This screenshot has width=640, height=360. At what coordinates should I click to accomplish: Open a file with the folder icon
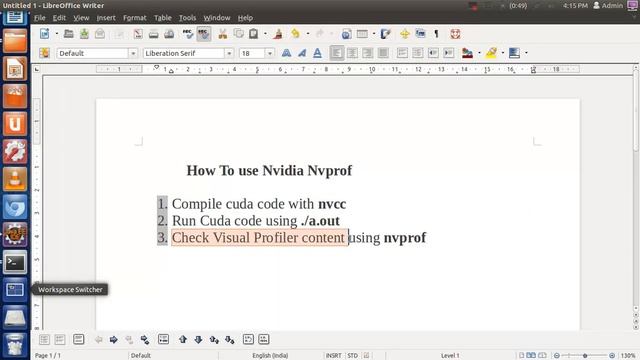(69, 34)
